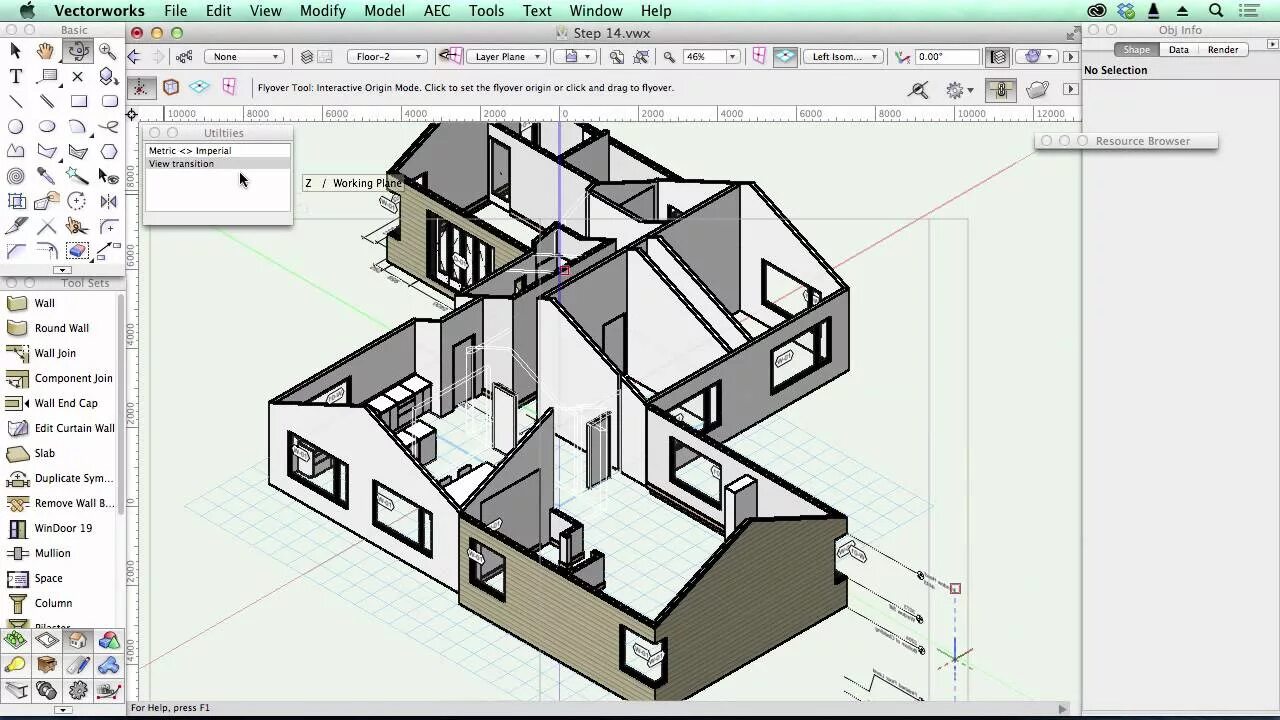Select the 2D Locus X tool

78,76
